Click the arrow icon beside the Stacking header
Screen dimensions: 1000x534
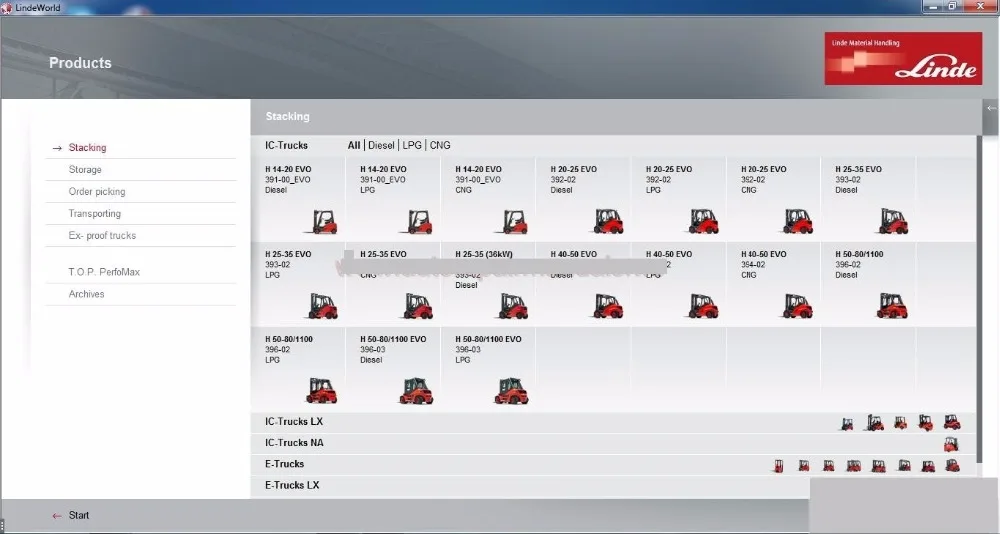991,108
